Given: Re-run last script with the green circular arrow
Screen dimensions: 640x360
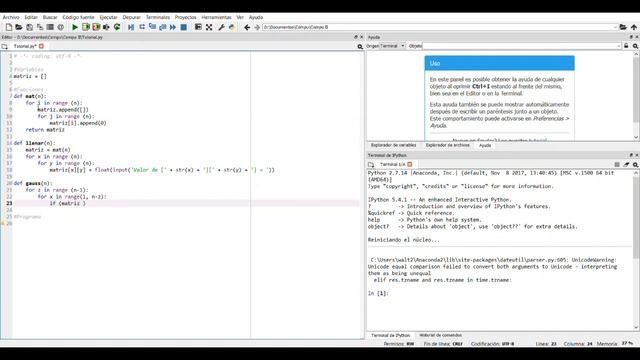Looking at the screenshot, I should click(117, 27).
